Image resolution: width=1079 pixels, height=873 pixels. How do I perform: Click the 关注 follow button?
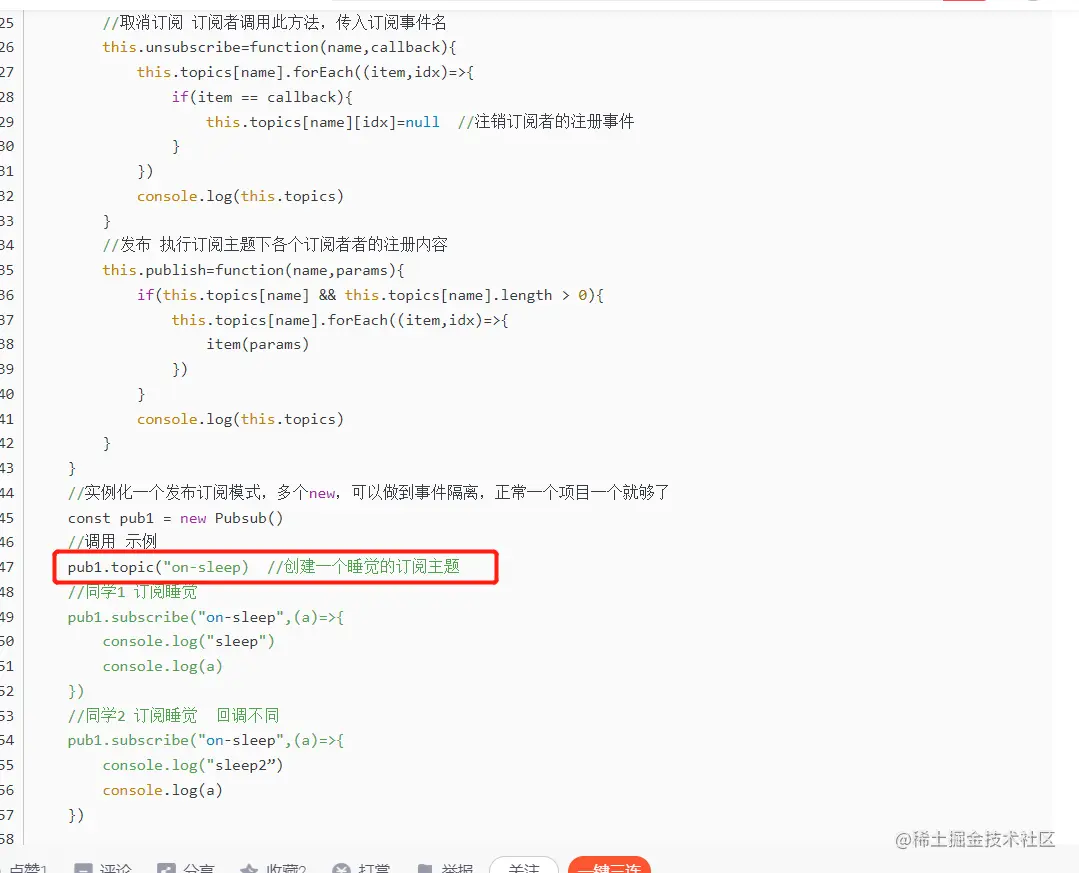coord(524,866)
